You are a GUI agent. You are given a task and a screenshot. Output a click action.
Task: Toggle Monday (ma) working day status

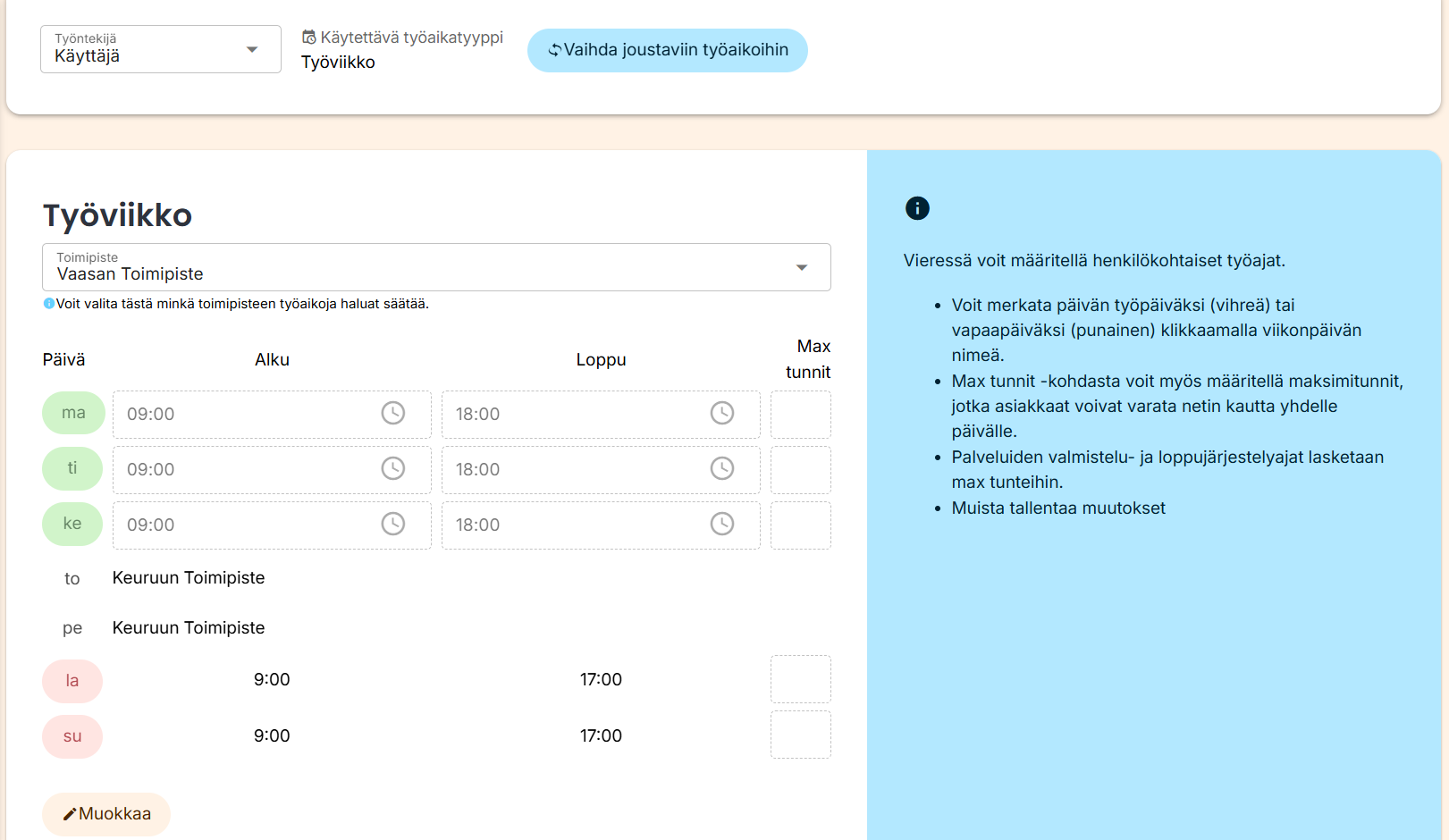[73, 413]
